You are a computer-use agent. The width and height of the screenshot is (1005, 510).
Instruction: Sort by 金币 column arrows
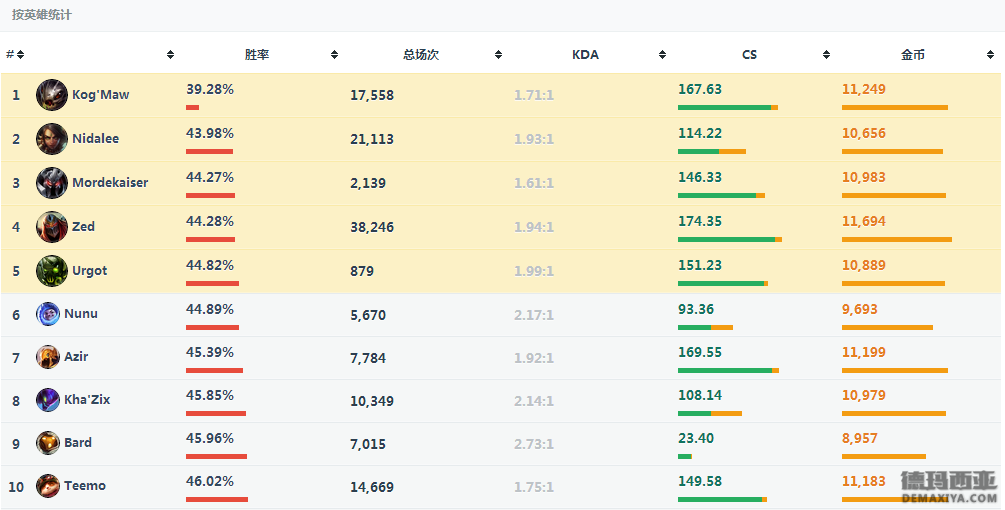coord(990,54)
